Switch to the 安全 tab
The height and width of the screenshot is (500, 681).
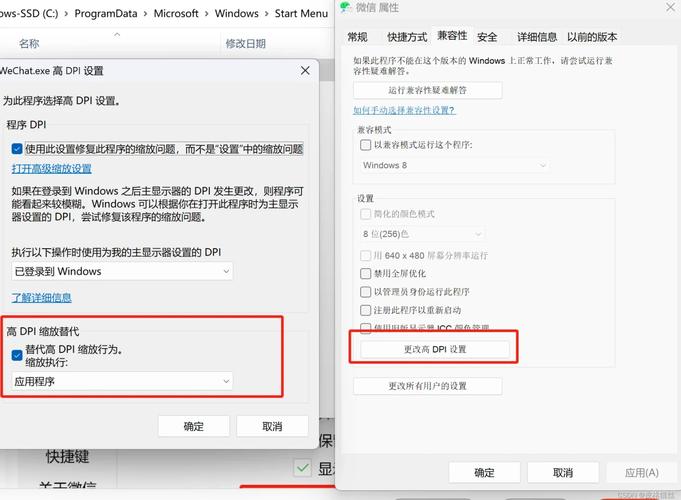[487, 37]
